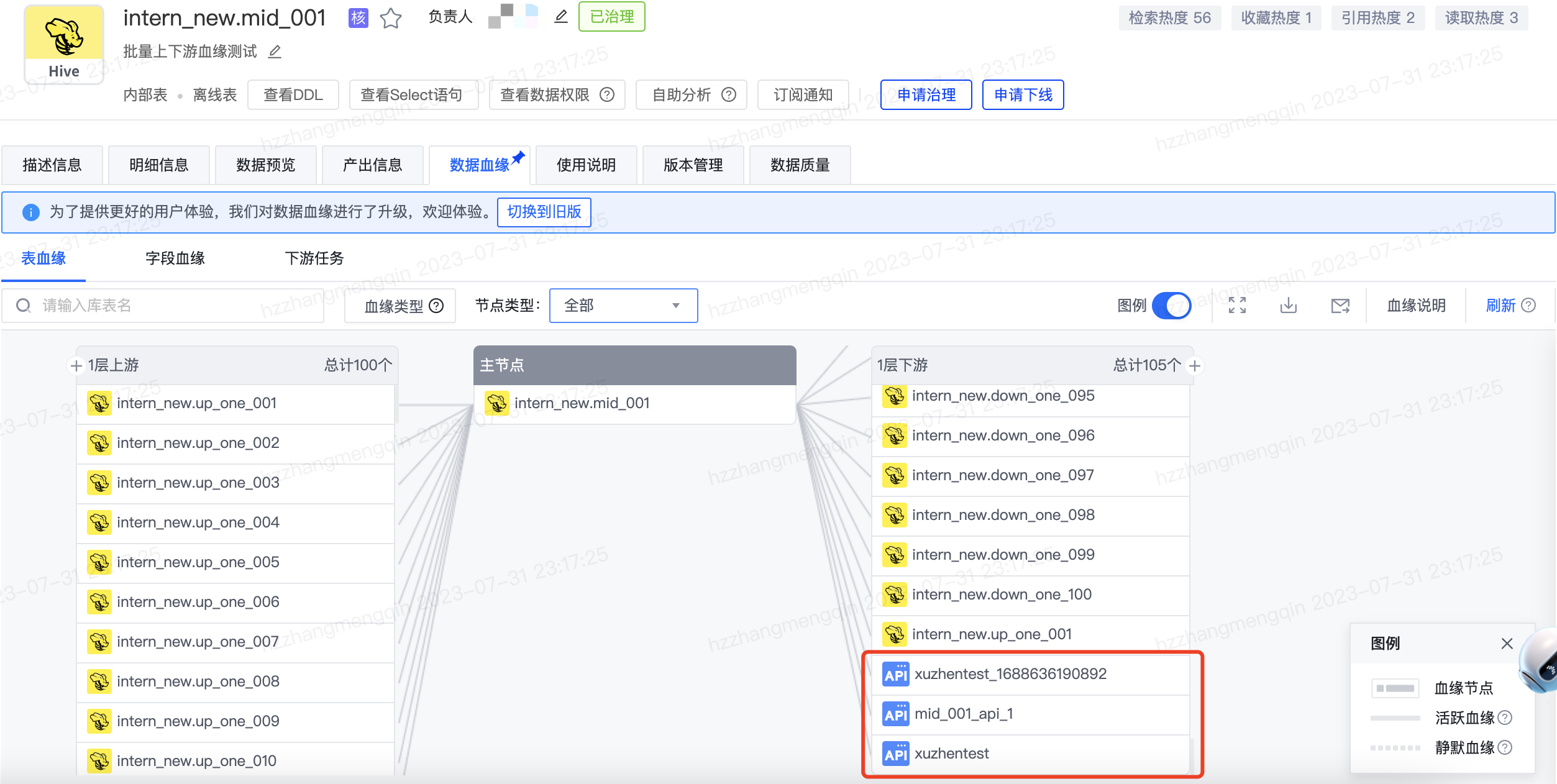Screen dimensions: 1557x784
Task: Click 切换到旧版 button
Action: coord(544,212)
